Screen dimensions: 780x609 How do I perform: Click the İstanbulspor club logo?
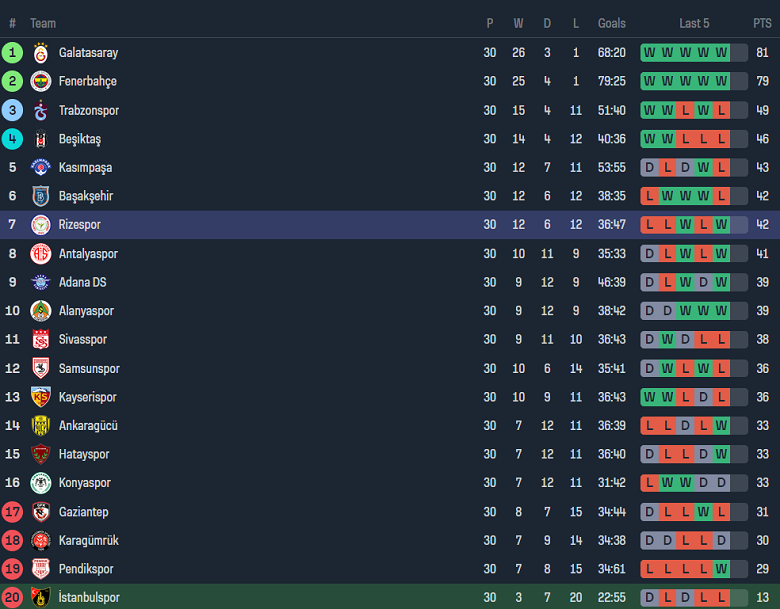click(41, 598)
